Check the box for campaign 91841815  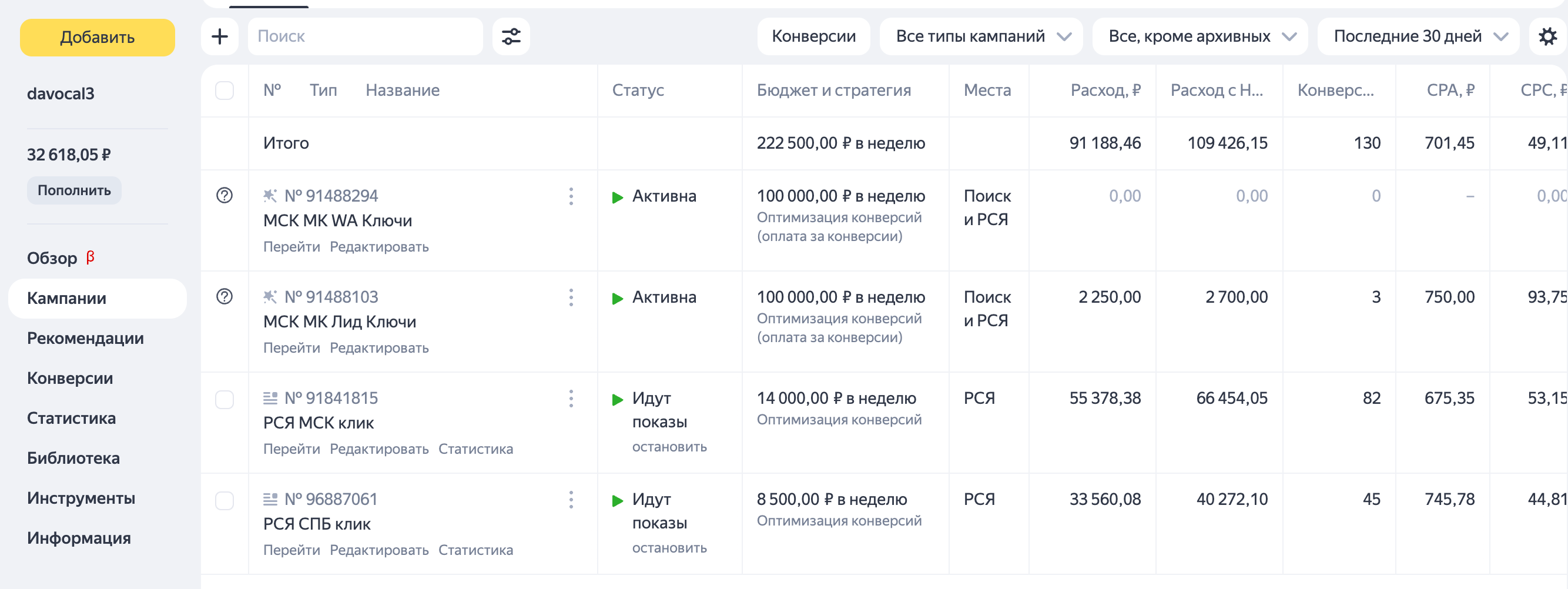click(225, 400)
